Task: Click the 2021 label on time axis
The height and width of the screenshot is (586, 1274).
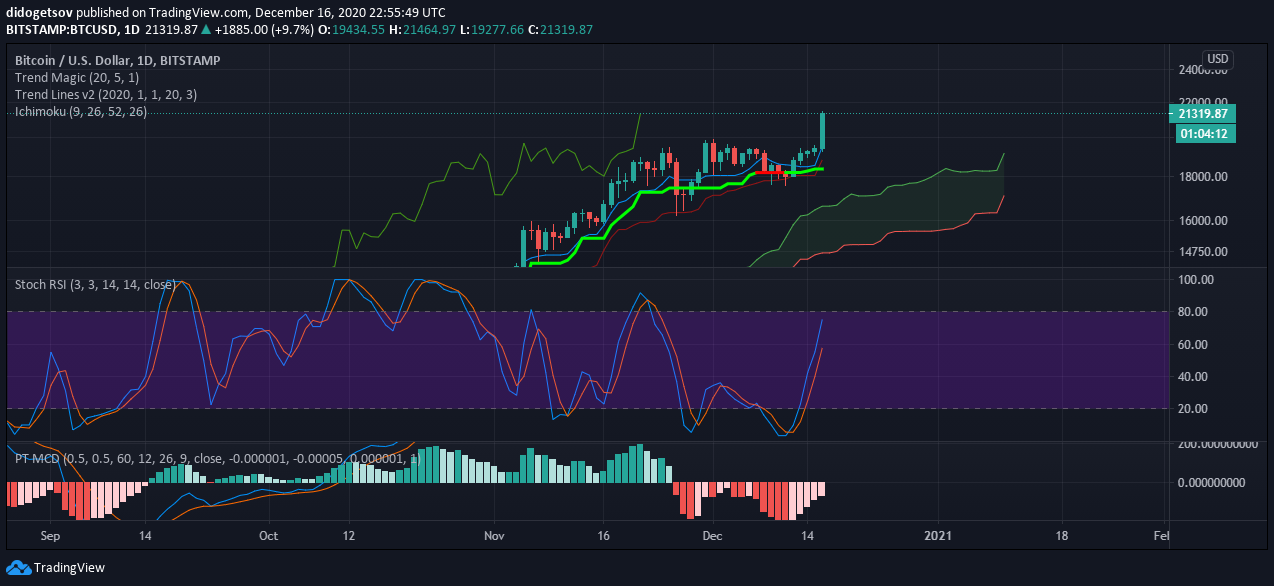Action: [x=938, y=535]
